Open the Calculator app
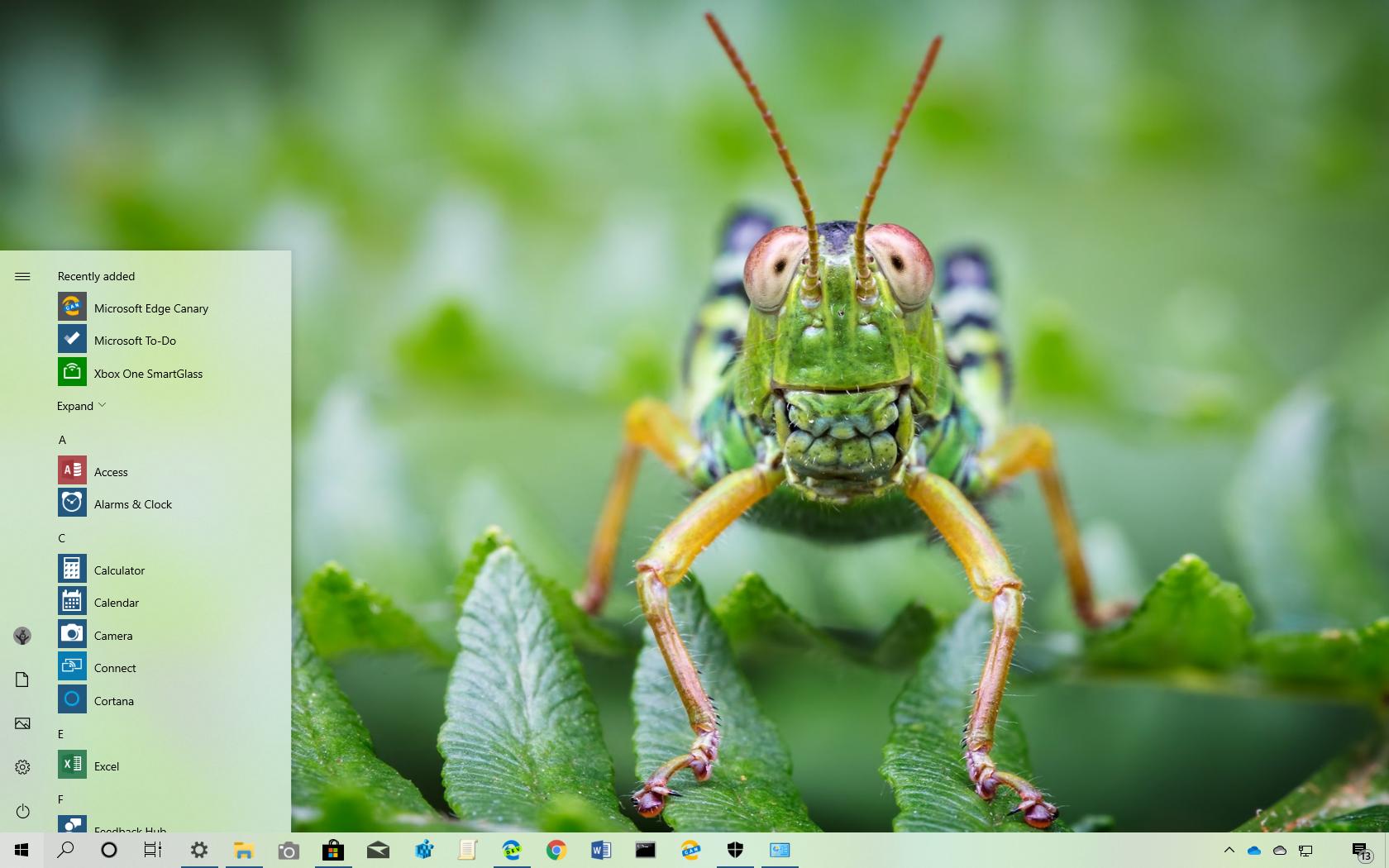1389x868 pixels. point(119,570)
